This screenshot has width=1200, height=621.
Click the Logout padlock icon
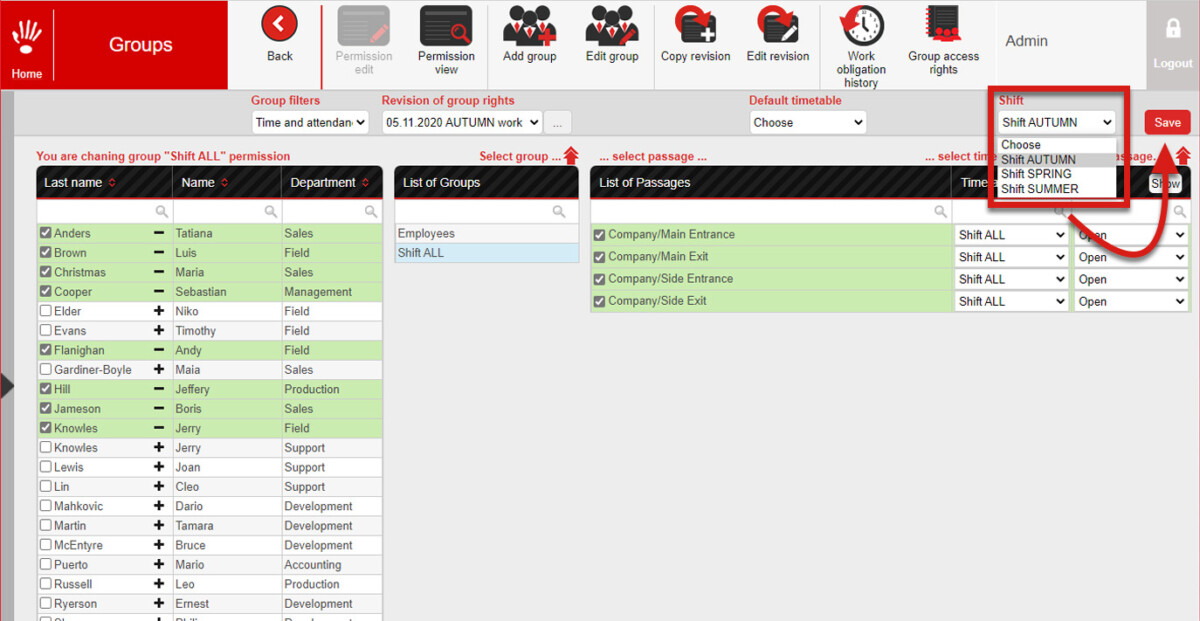point(1173,30)
